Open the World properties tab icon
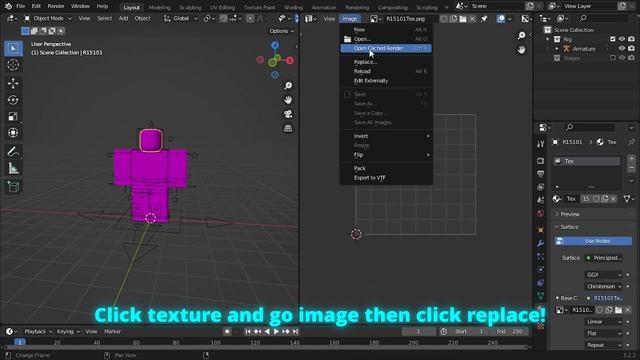 (x=541, y=213)
